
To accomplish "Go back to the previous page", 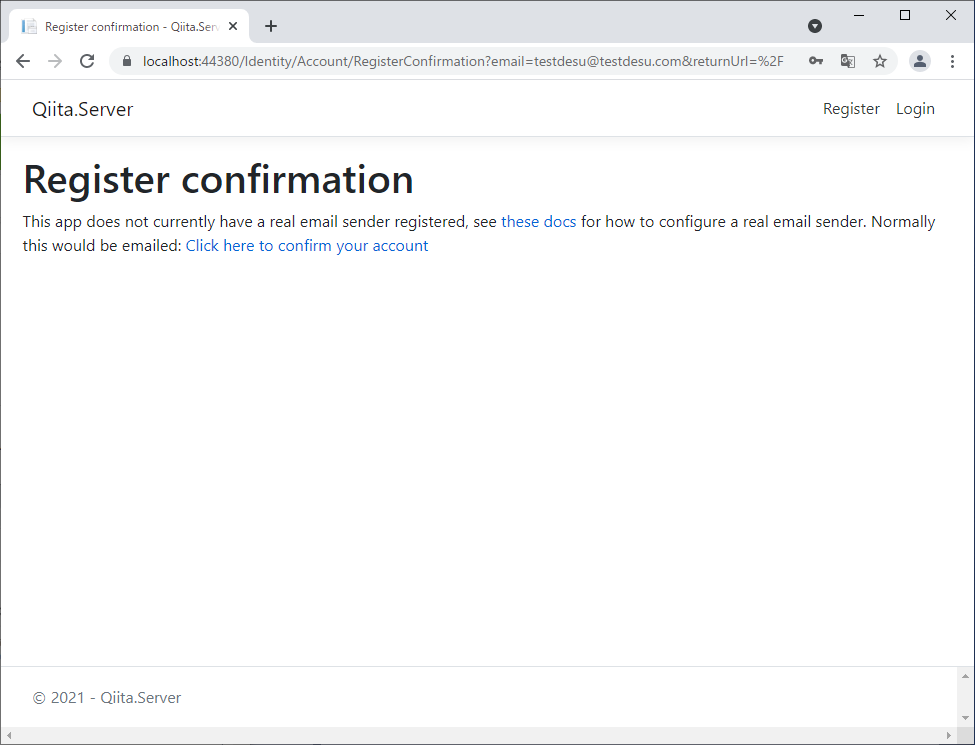I will (x=23, y=61).
